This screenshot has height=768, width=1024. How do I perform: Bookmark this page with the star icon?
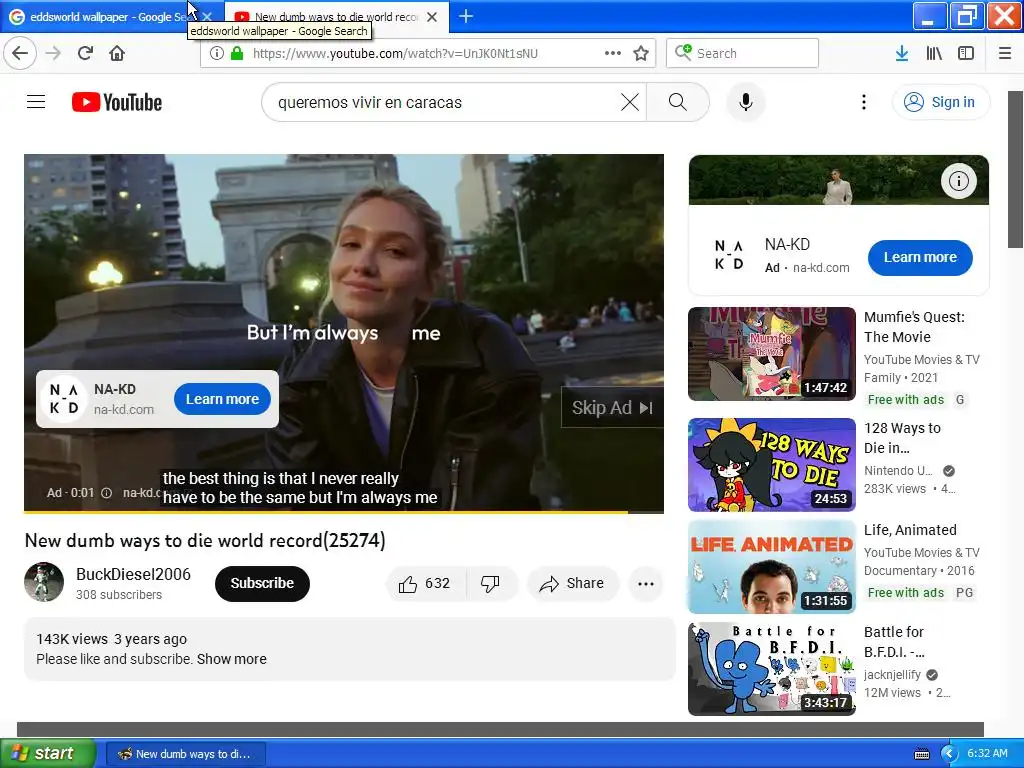[x=641, y=53]
